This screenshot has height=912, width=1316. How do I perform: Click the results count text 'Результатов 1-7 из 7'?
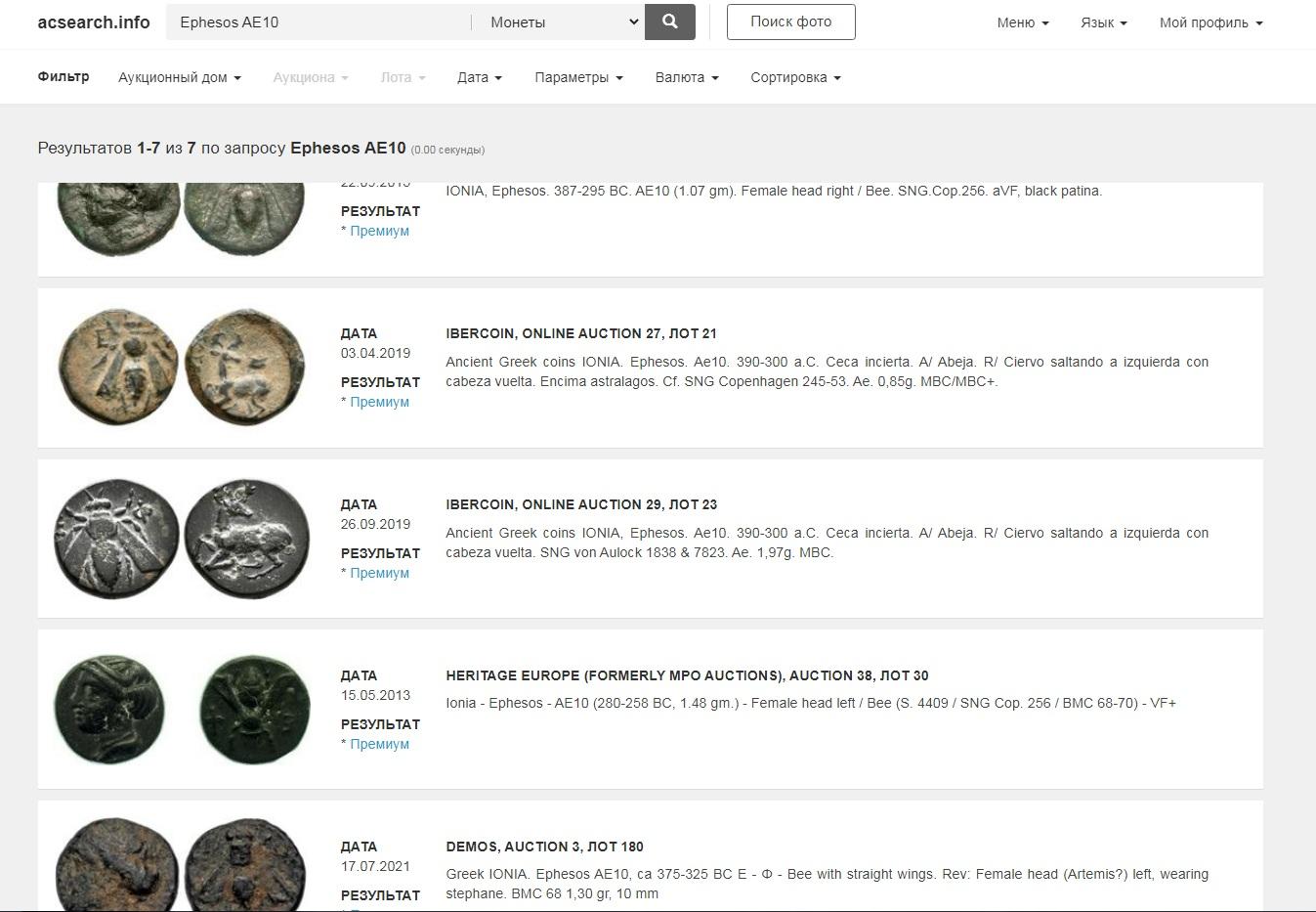click(x=116, y=149)
